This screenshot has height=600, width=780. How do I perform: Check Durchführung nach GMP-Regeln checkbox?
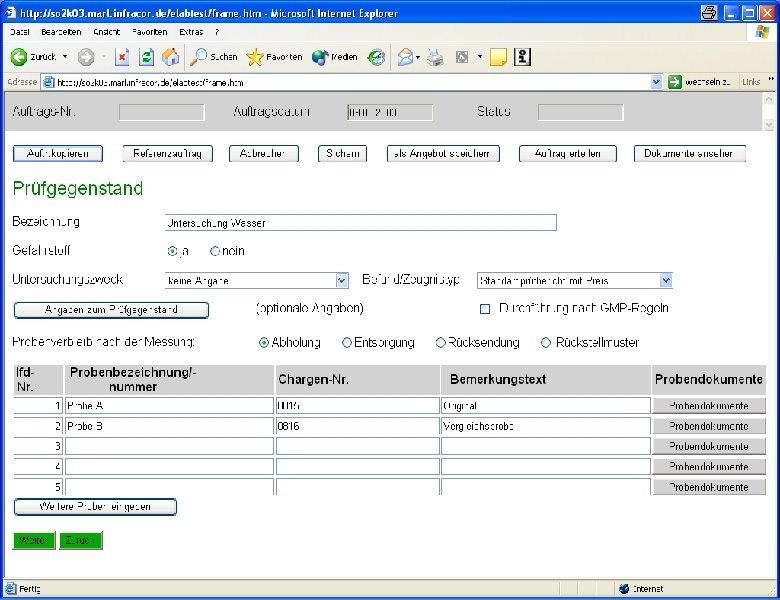pyautogui.click(x=485, y=309)
